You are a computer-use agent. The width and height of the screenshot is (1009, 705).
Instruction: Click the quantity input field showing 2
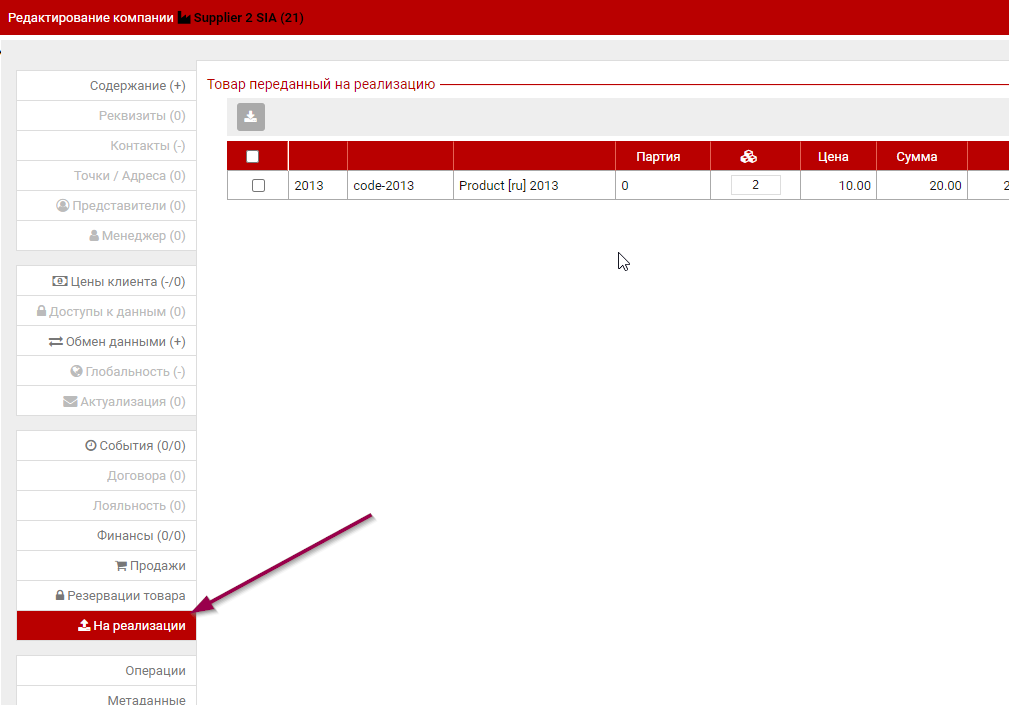click(755, 185)
